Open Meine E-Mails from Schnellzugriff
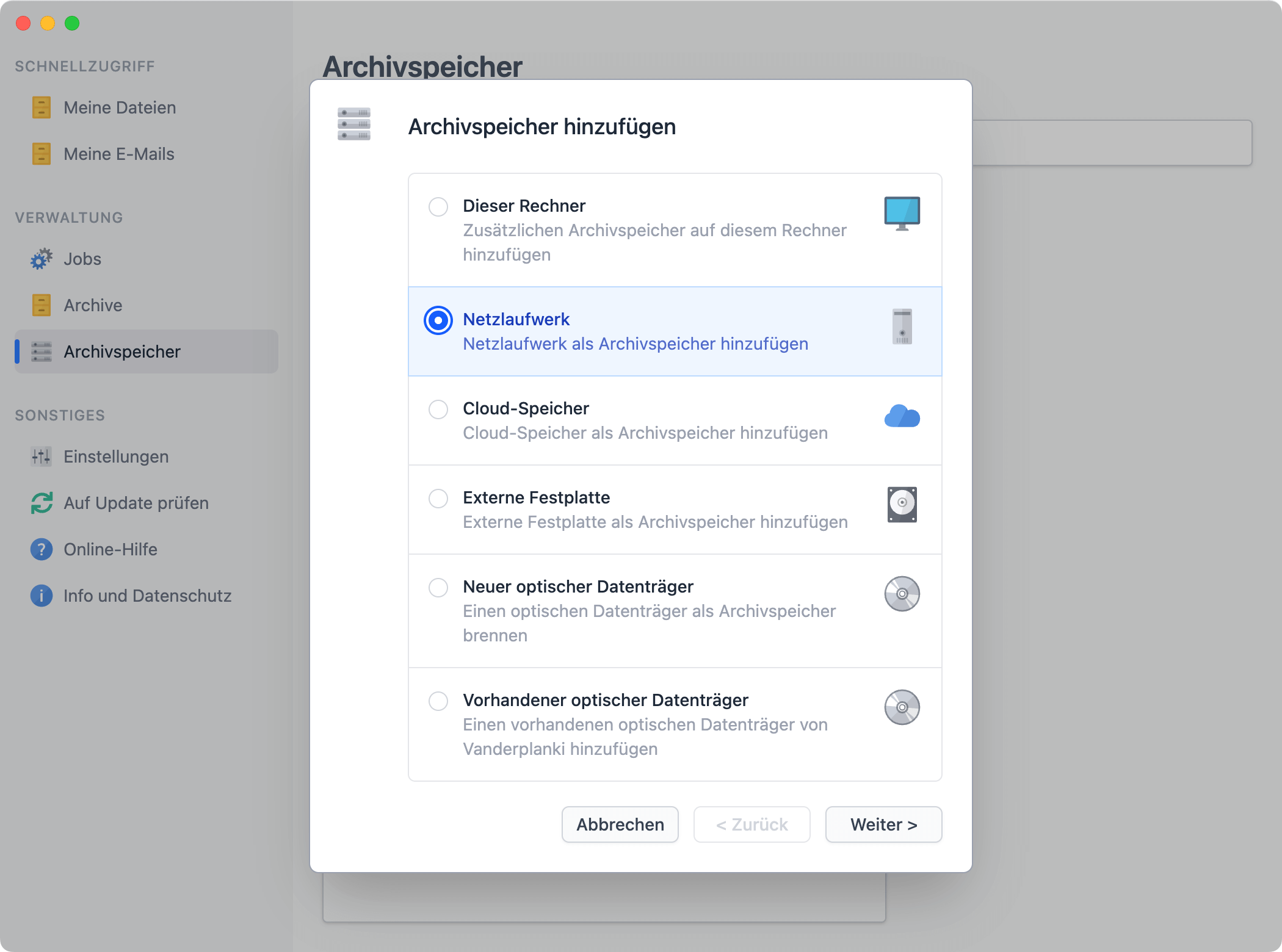Viewport: 1282px width, 952px height. [x=118, y=154]
